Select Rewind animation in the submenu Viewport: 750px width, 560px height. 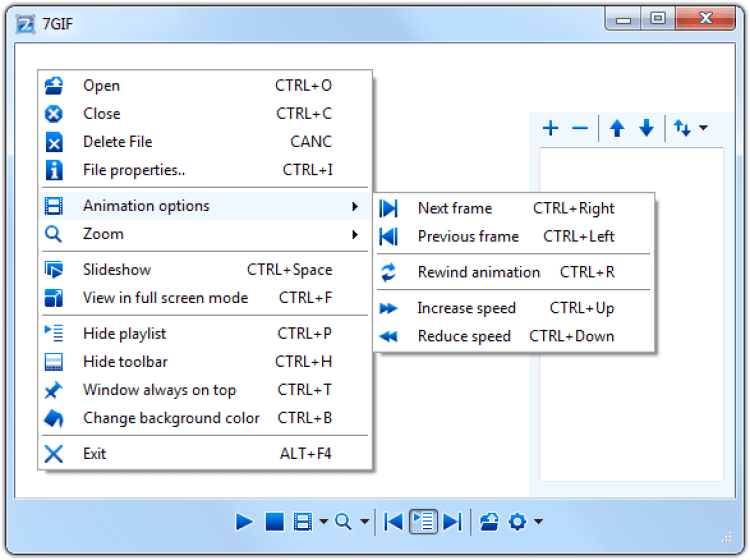tap(514, 273)
